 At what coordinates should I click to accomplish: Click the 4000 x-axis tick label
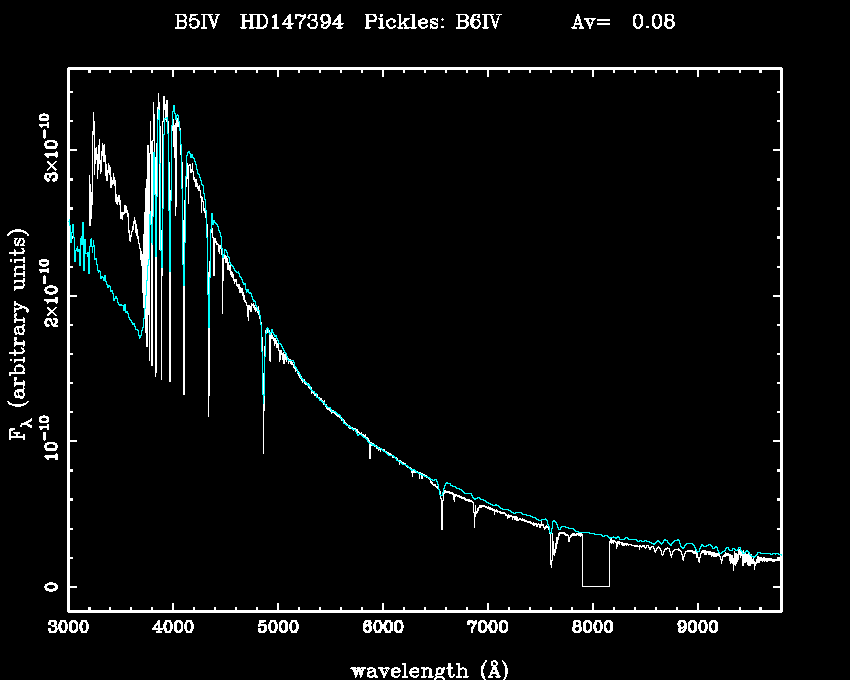(x=173, y=627)
